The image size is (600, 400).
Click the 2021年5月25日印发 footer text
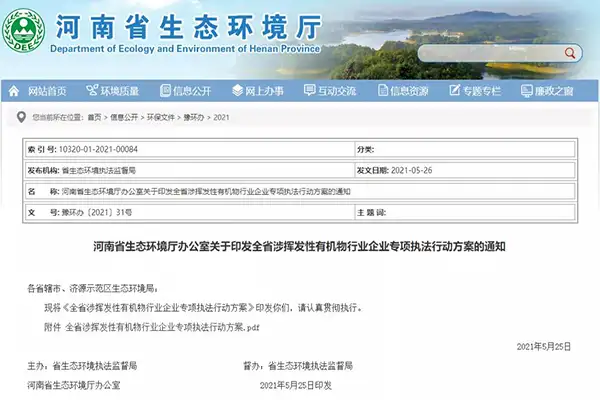click(296, 385)
